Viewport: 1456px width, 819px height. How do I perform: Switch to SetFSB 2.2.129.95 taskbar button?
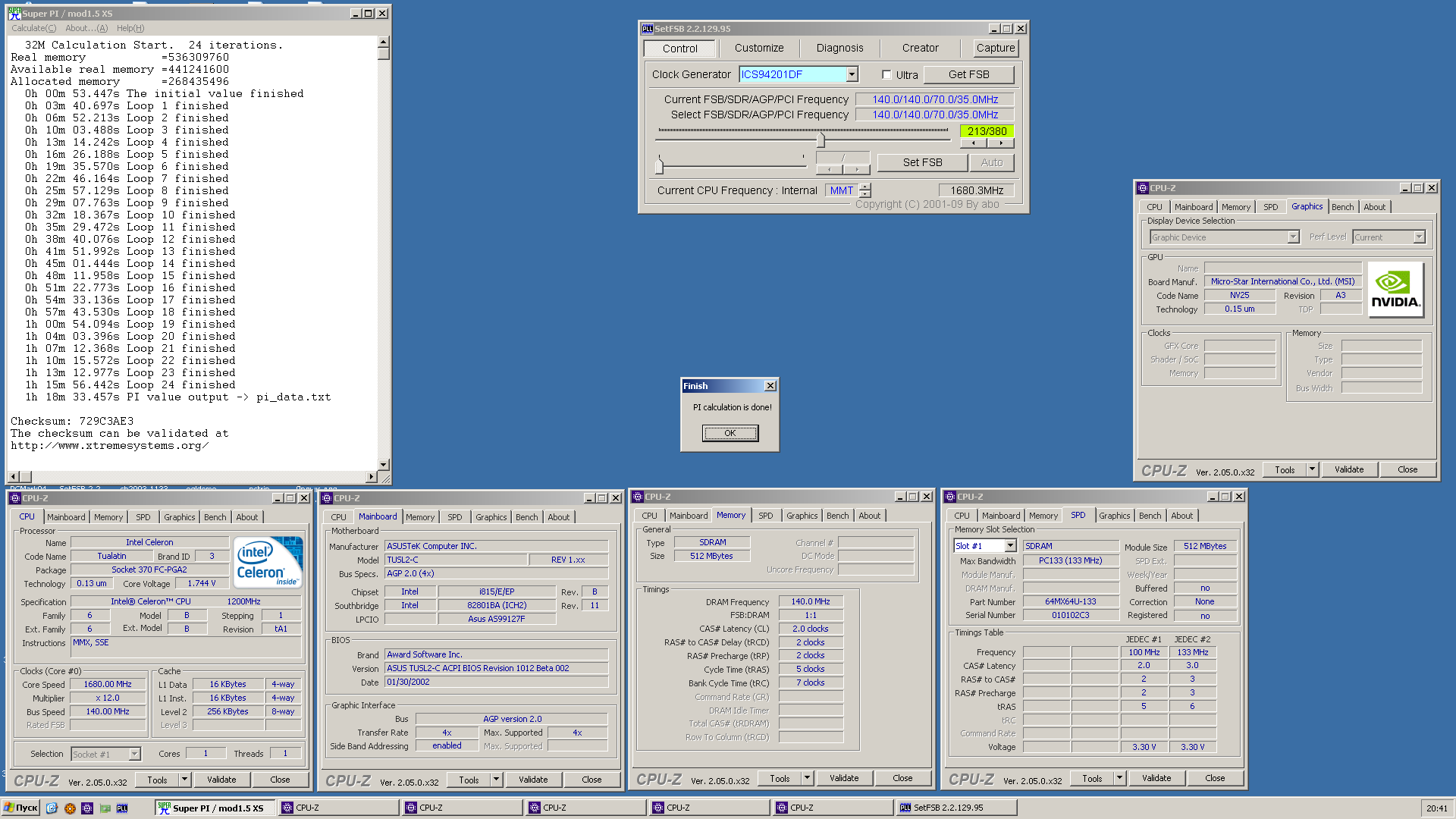[x=957, y=808]
